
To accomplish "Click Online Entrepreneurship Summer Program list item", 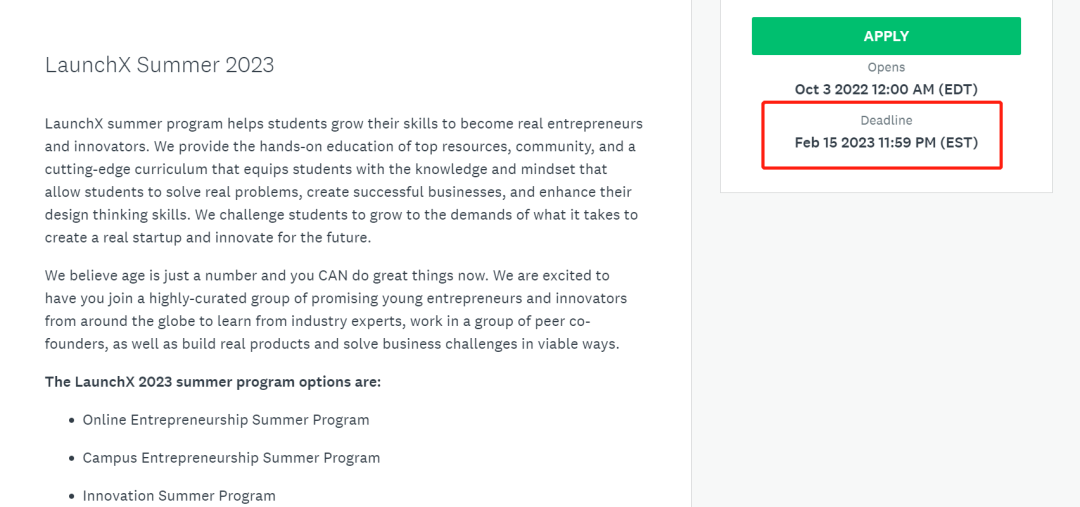I will [x=226, y=420].
